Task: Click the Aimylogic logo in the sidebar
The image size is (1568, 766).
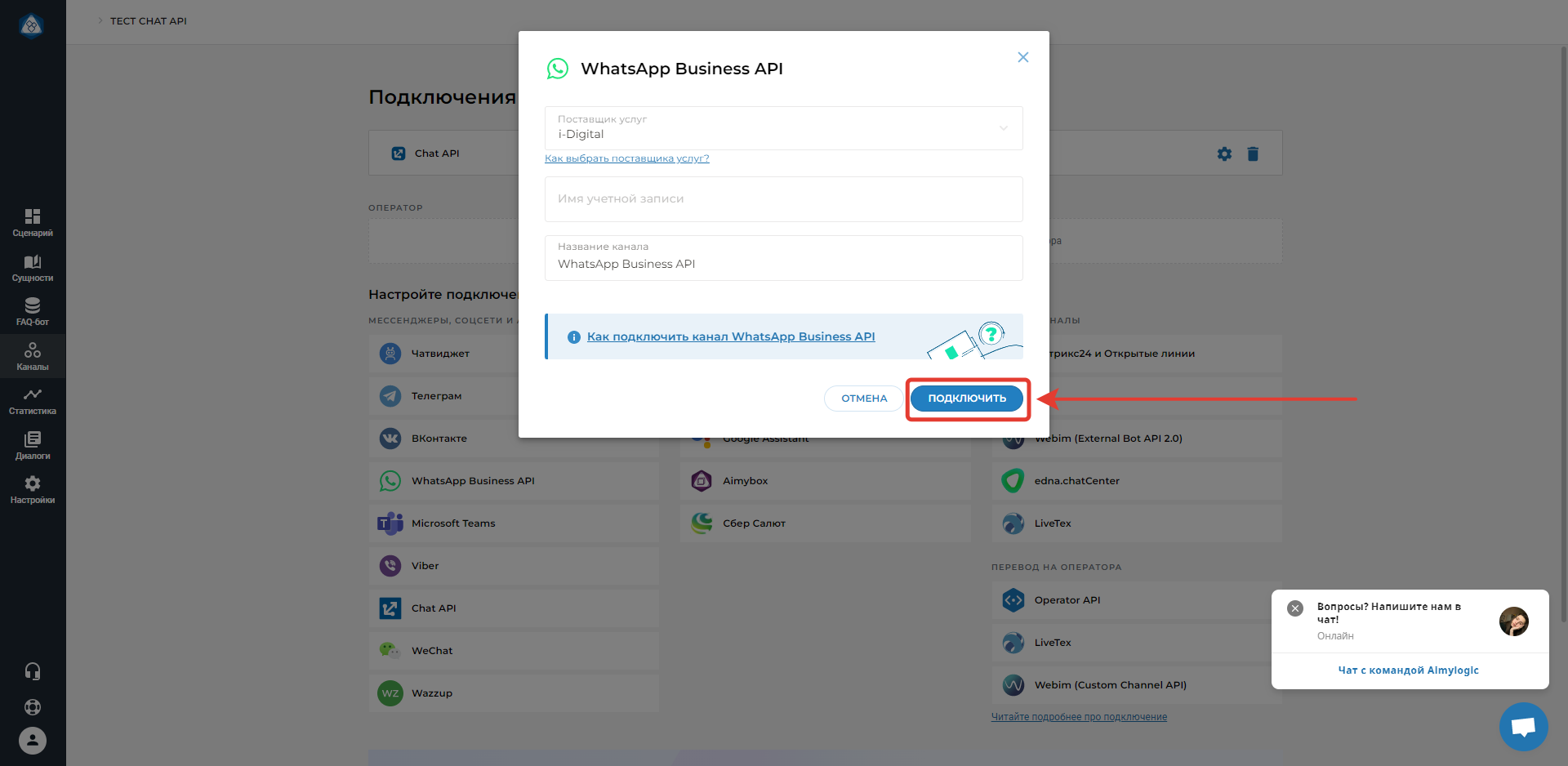Action: [31, 26]
